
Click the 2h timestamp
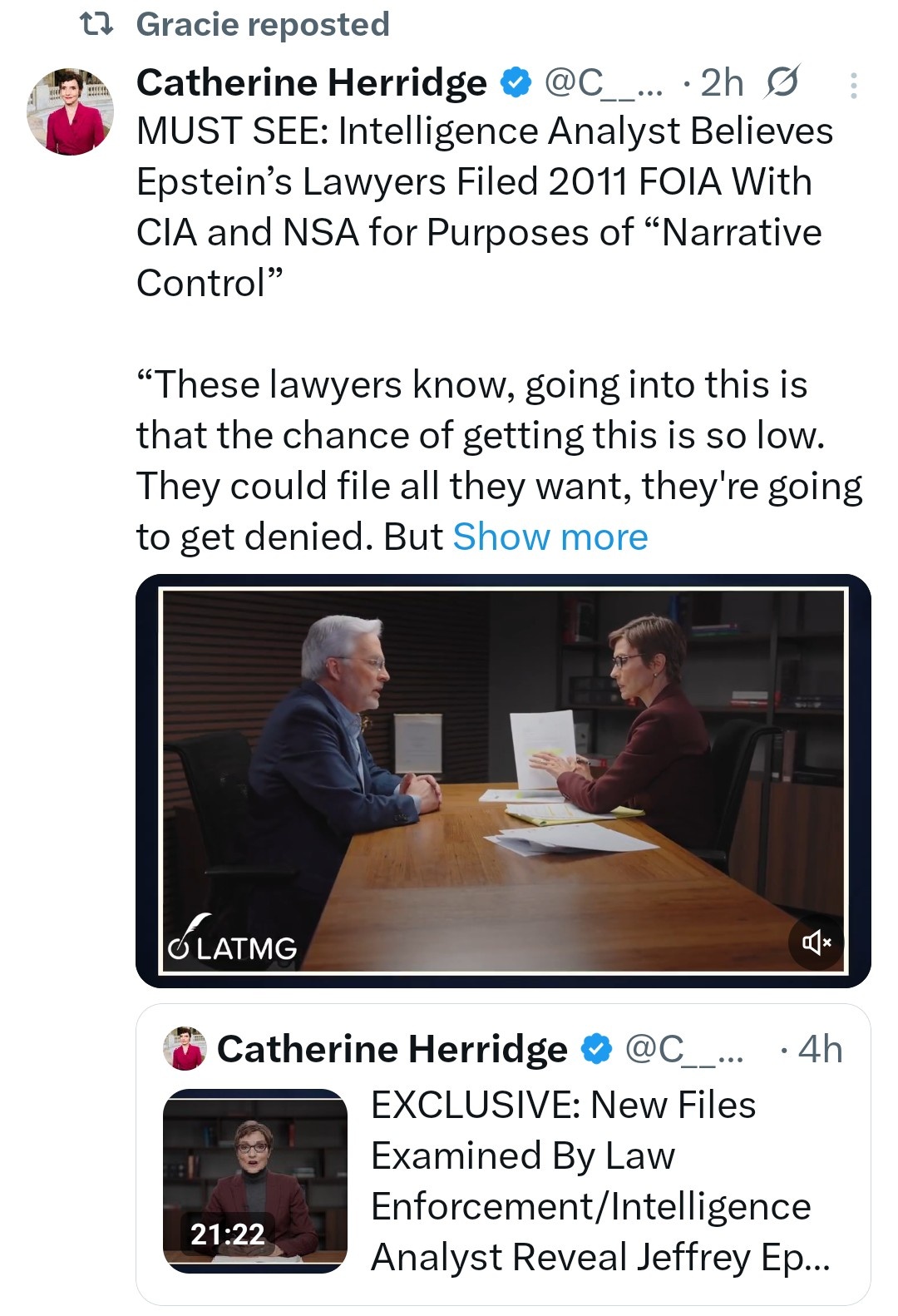(x=722, y=82)
